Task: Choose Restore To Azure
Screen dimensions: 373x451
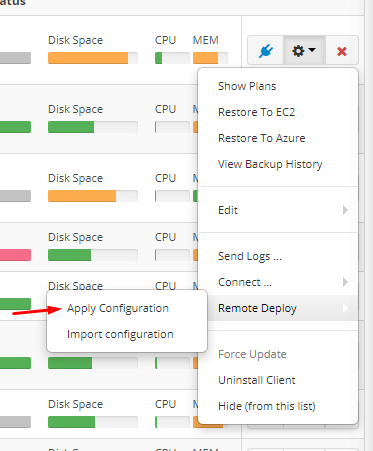Action: pos(262,138)
